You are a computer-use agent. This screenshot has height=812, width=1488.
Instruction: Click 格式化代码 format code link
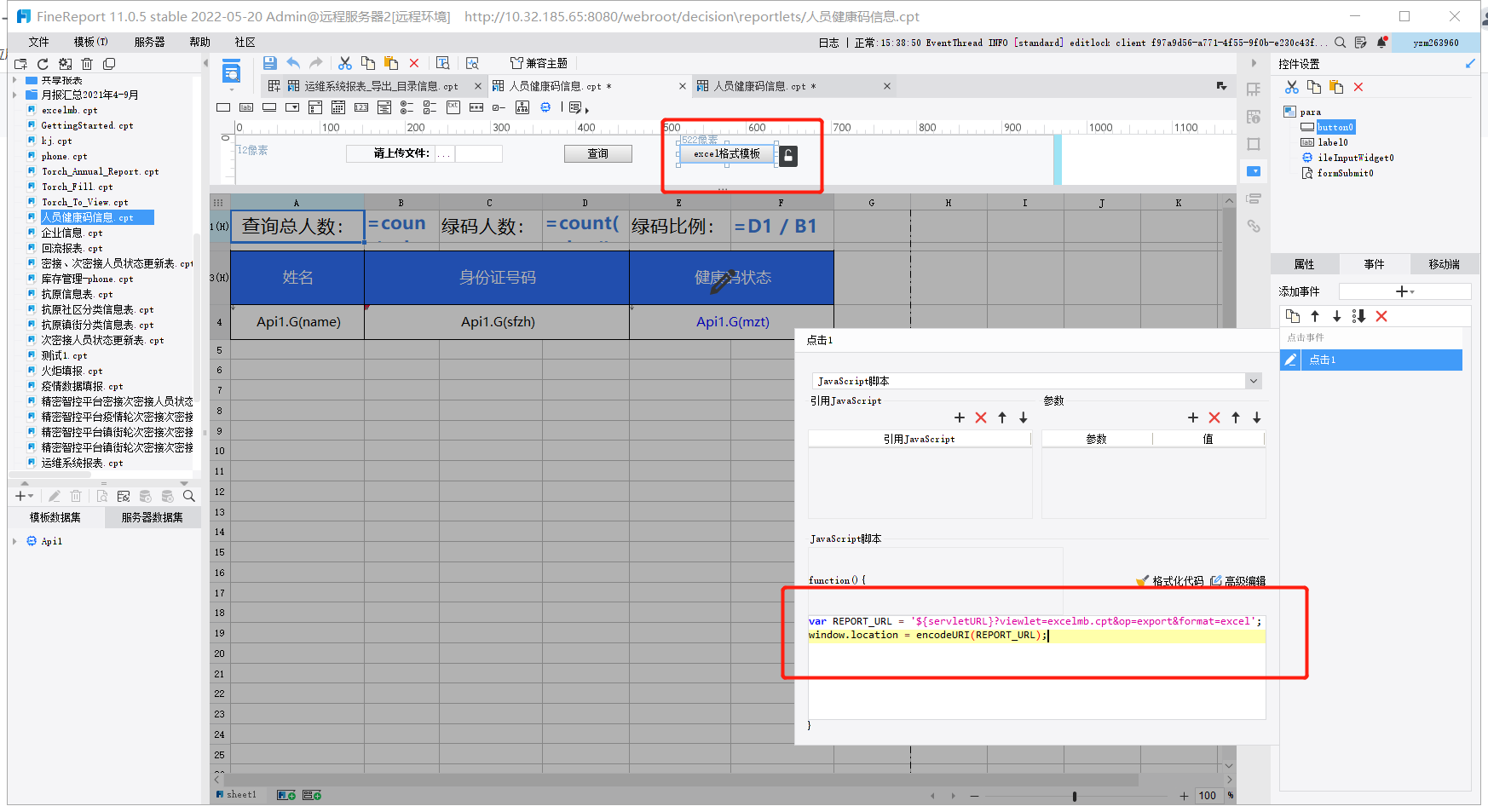(1171, 581)
